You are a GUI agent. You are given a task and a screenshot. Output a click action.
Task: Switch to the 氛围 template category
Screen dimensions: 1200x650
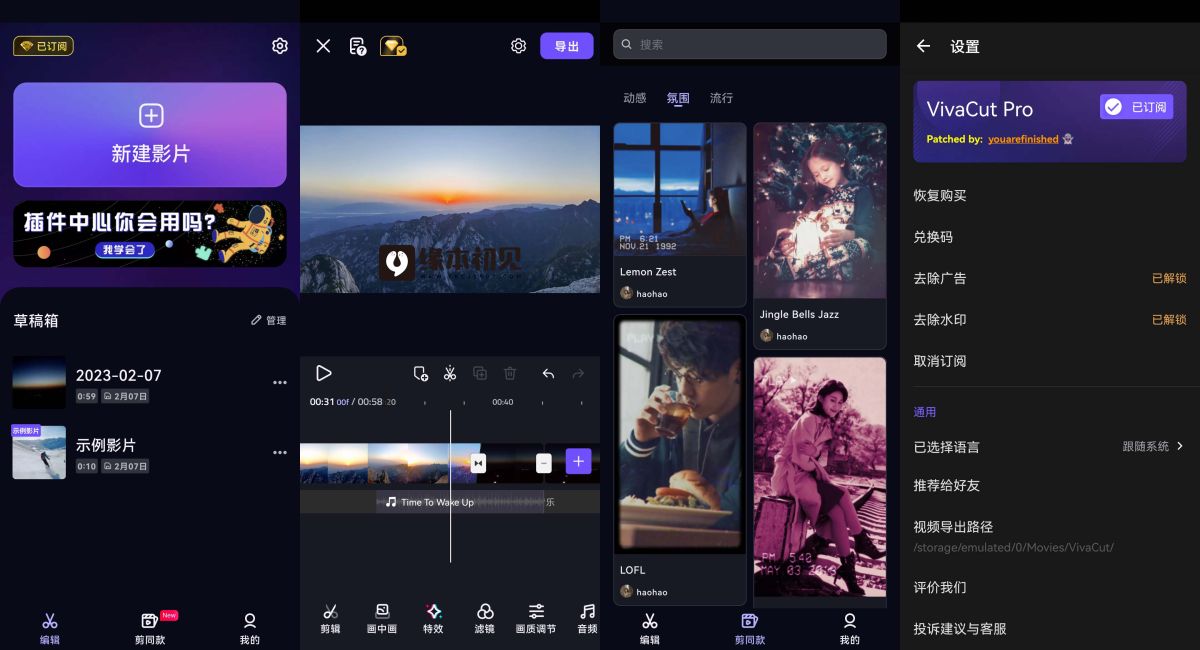pyautogui.click(x=678, y=98)
